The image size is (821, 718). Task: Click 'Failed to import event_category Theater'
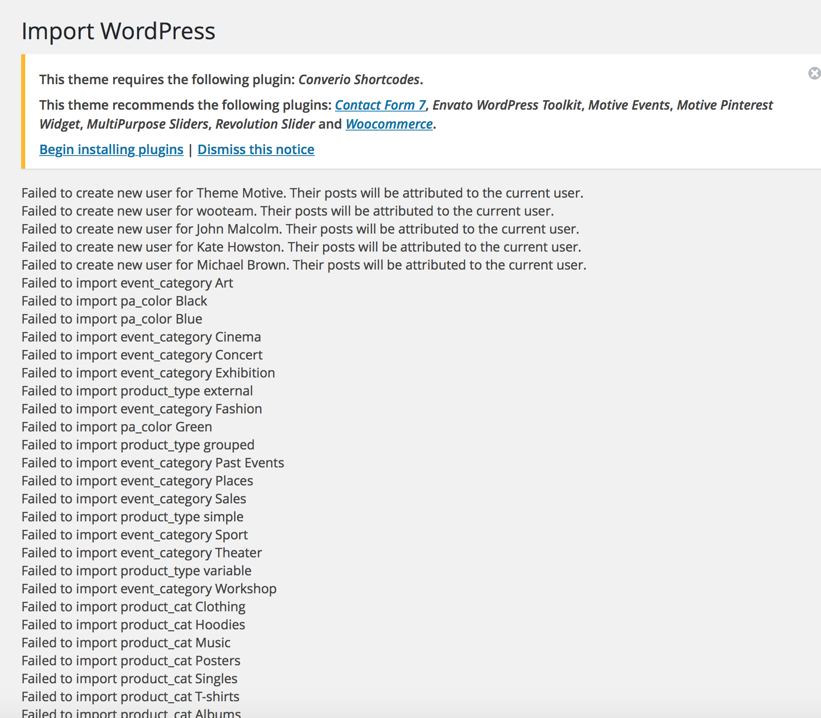pyautogui.click(x=141, y=553)
